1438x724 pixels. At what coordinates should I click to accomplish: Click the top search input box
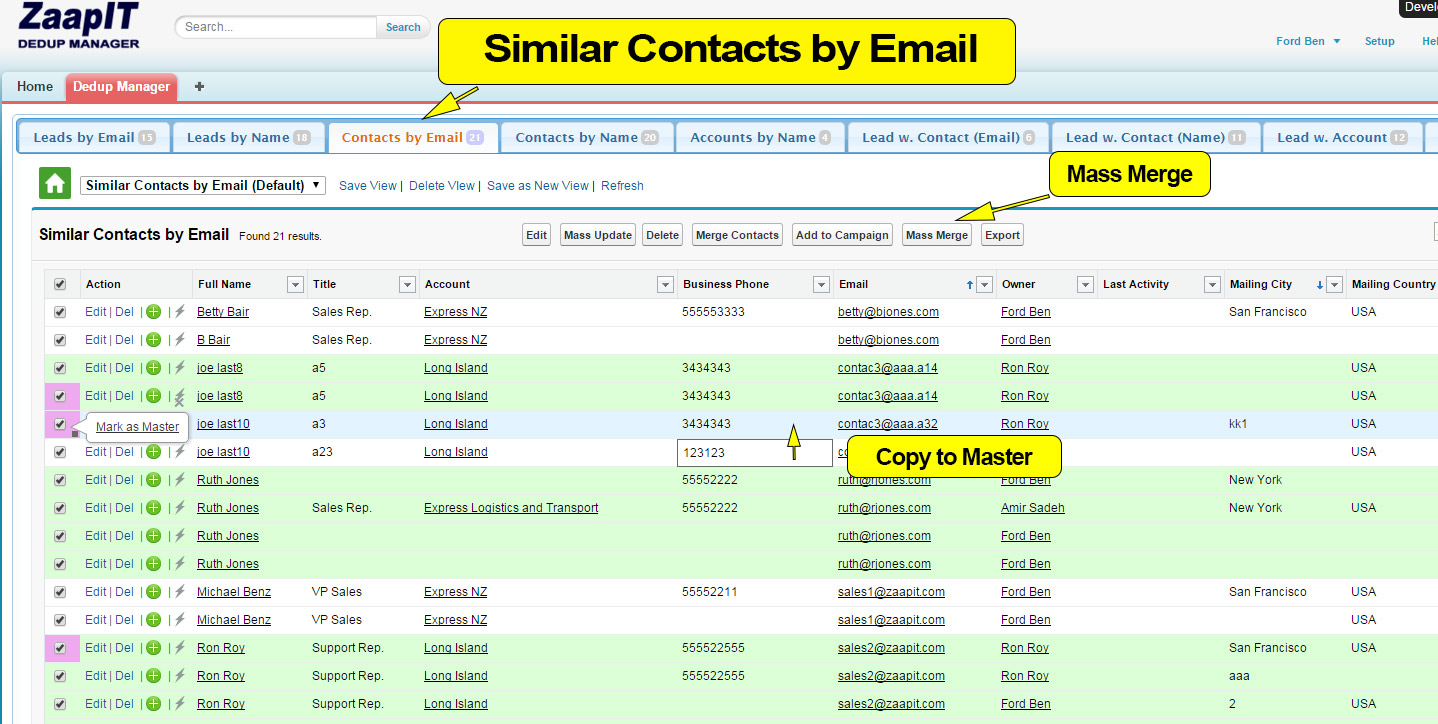coord(278,27)
